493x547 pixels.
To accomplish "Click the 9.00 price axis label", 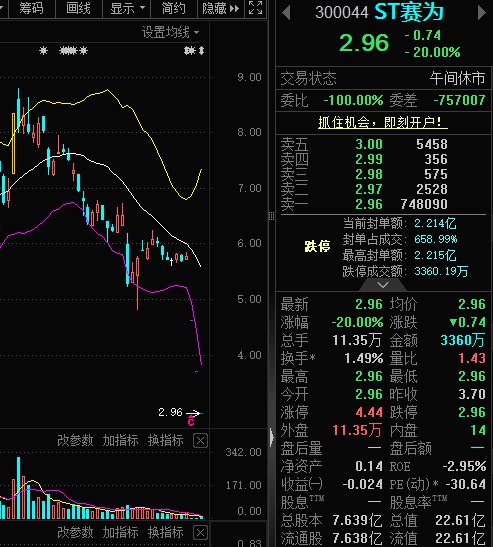I will (249, 77).
